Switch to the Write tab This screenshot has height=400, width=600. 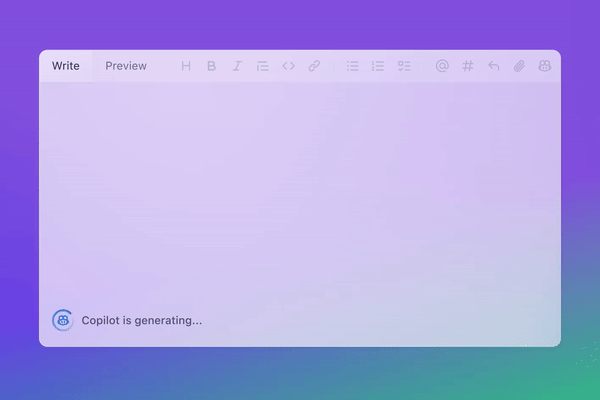coord(66,66)
